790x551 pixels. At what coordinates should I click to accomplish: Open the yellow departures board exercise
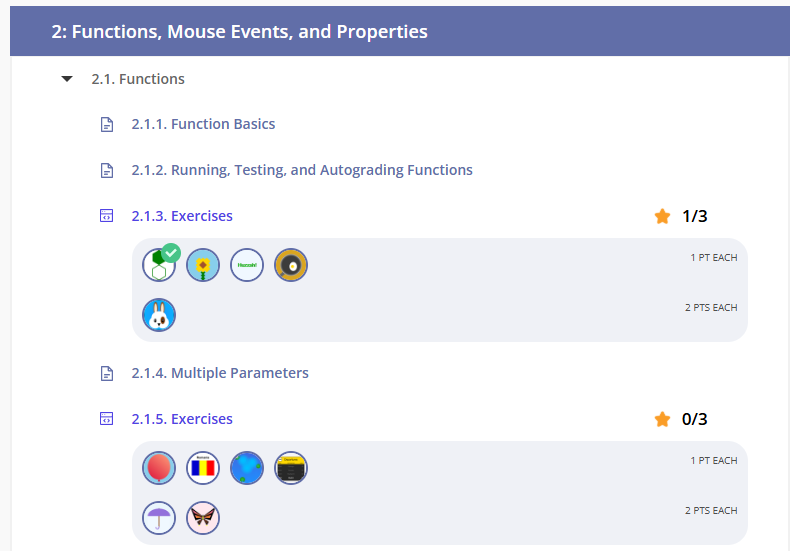(291, 468)
